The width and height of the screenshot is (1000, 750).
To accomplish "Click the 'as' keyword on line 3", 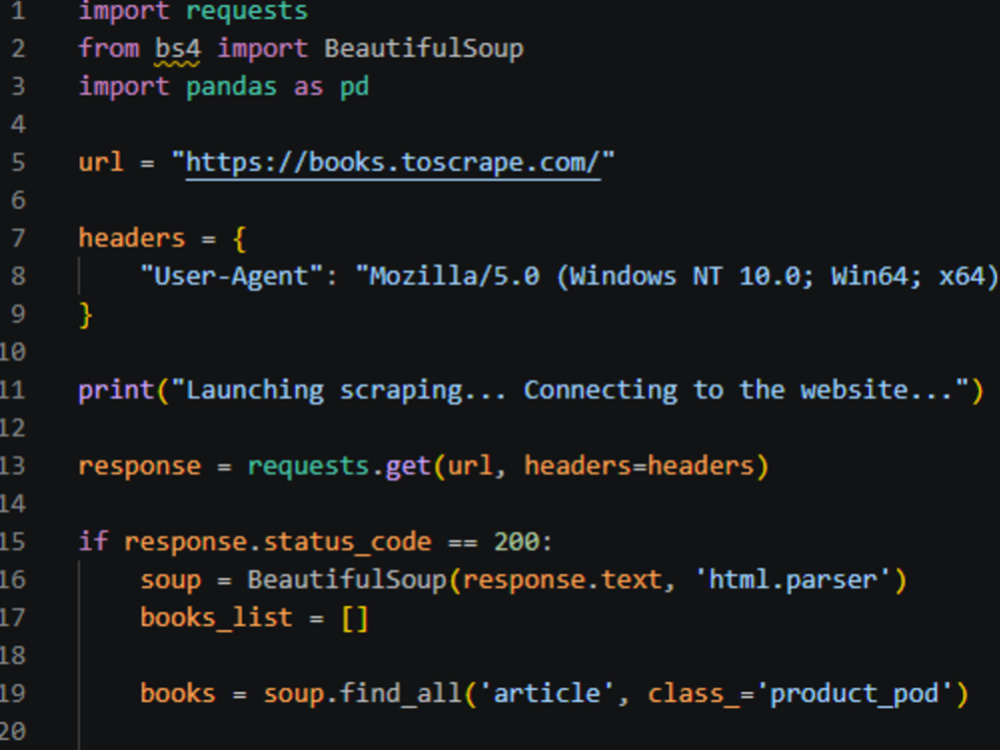I will pos(308,87).
